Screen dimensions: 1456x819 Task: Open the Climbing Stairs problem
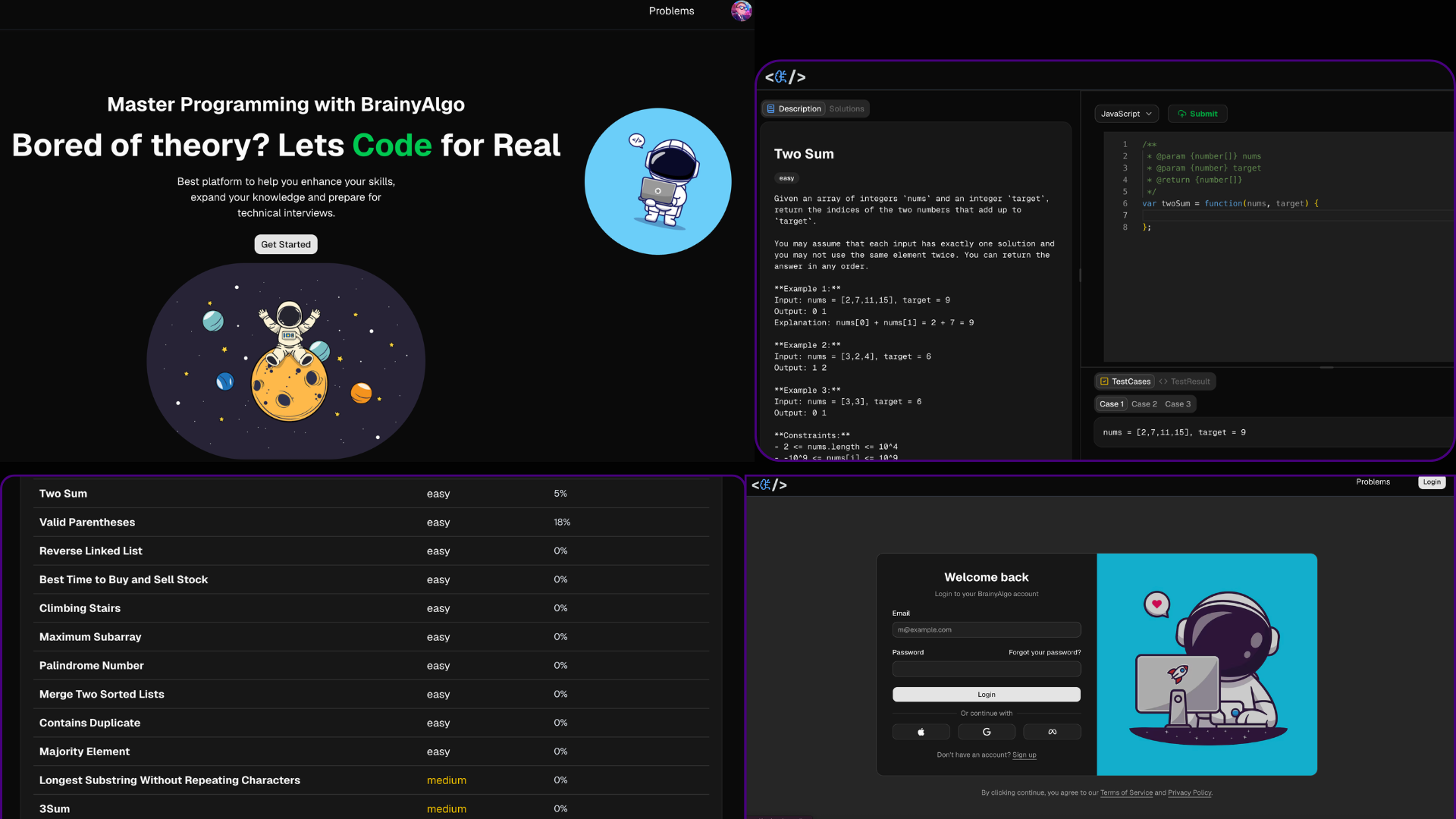[x=80, y=608]
